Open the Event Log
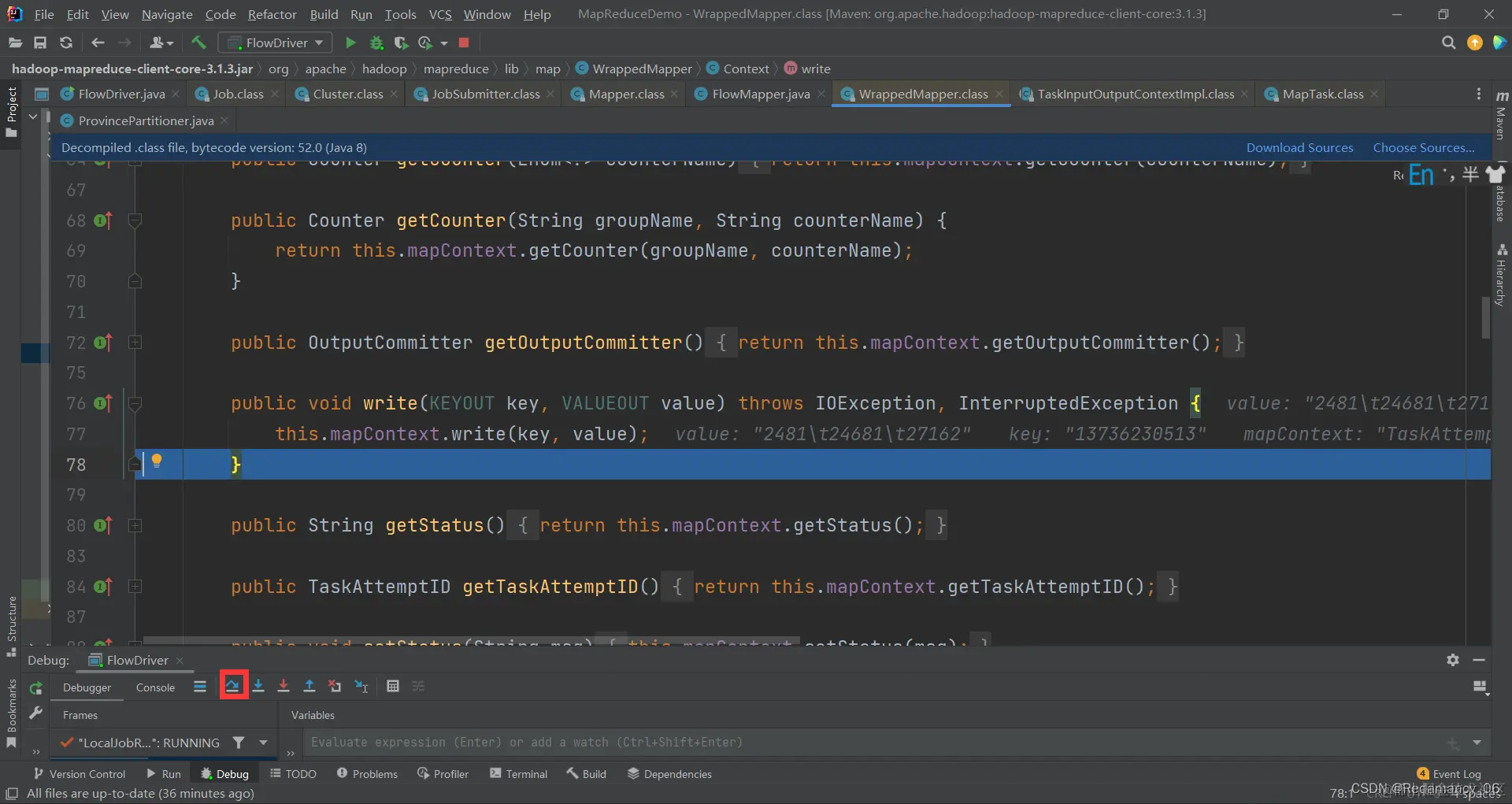Image resolution: width=1512 pixels, height=804 pixels. coord(1448,774)
